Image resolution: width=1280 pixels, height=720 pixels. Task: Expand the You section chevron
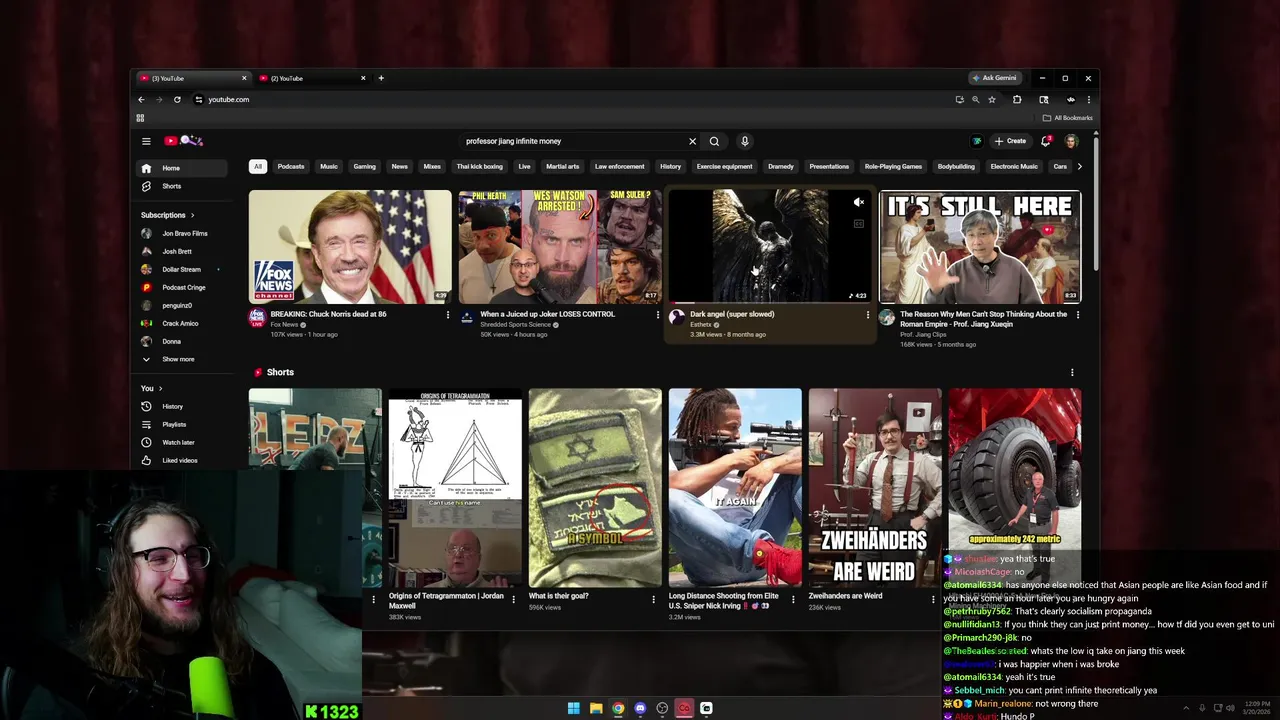tap(160, 388)
